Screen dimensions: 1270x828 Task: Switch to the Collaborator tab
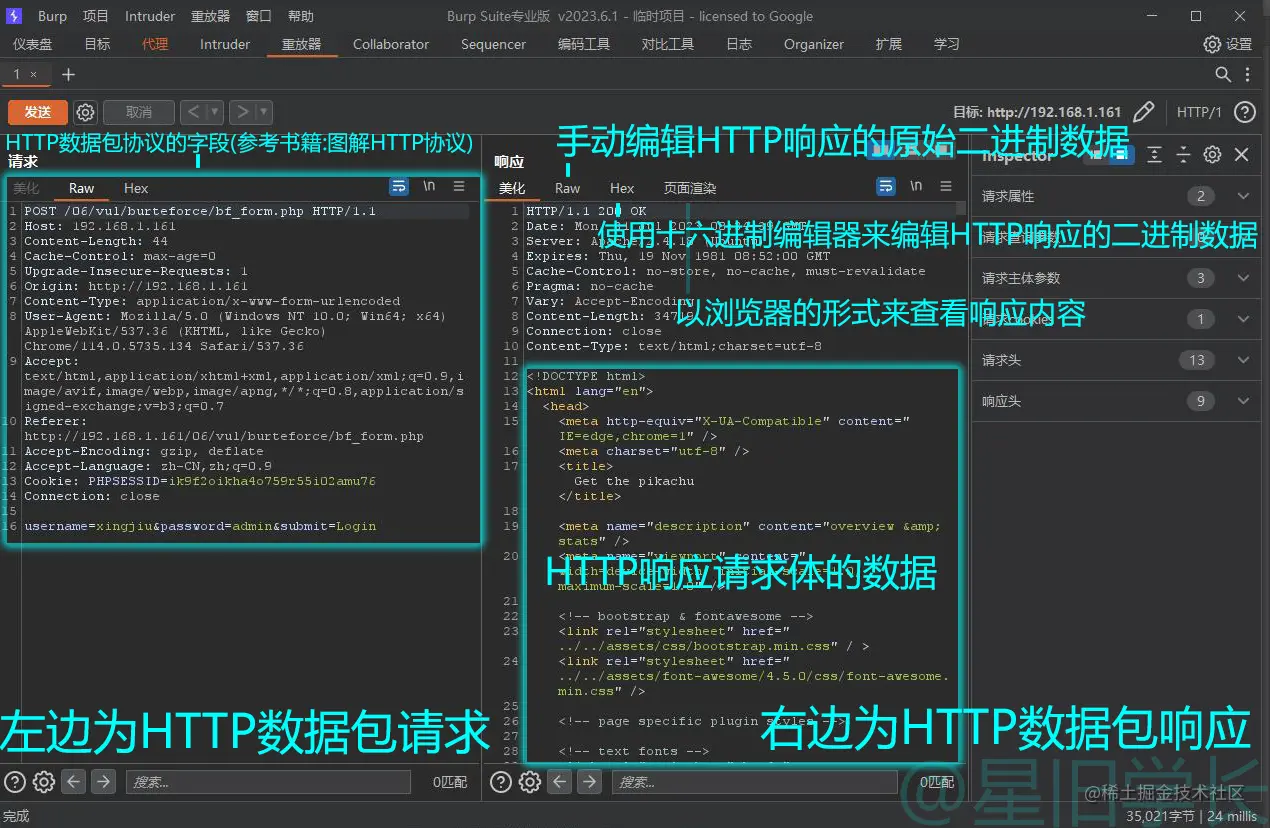(391, 44)
